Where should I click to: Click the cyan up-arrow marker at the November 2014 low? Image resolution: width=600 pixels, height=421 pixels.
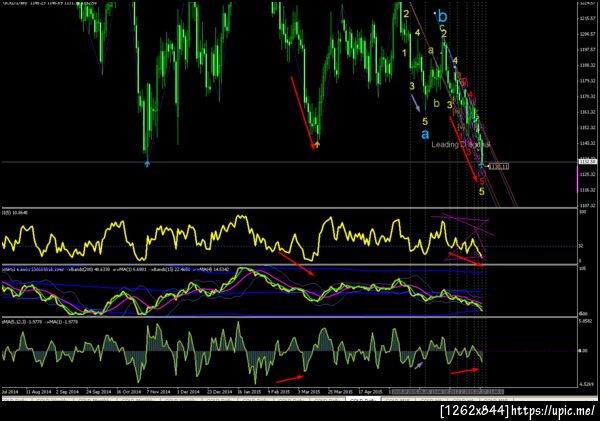point(147,164)
